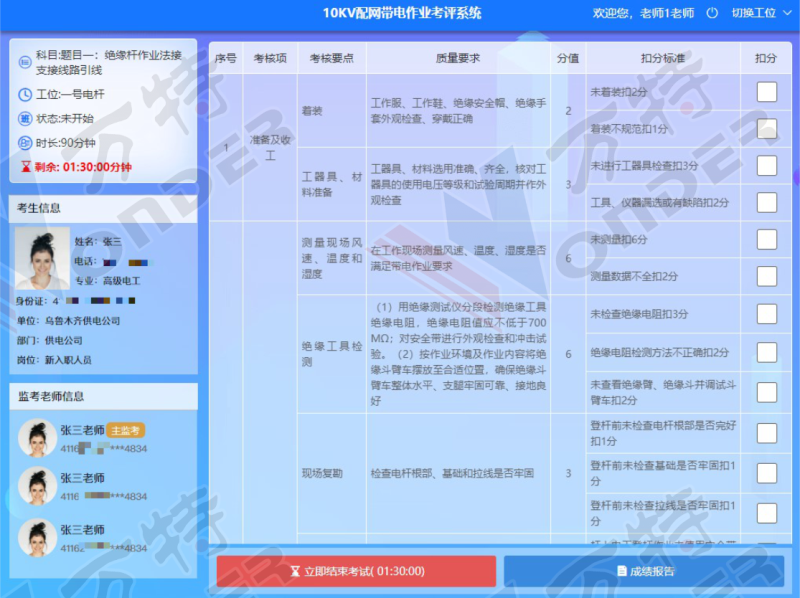The image size is (800, 598).
Task: Select the 扣分 column header
Action: click(766, 58)
